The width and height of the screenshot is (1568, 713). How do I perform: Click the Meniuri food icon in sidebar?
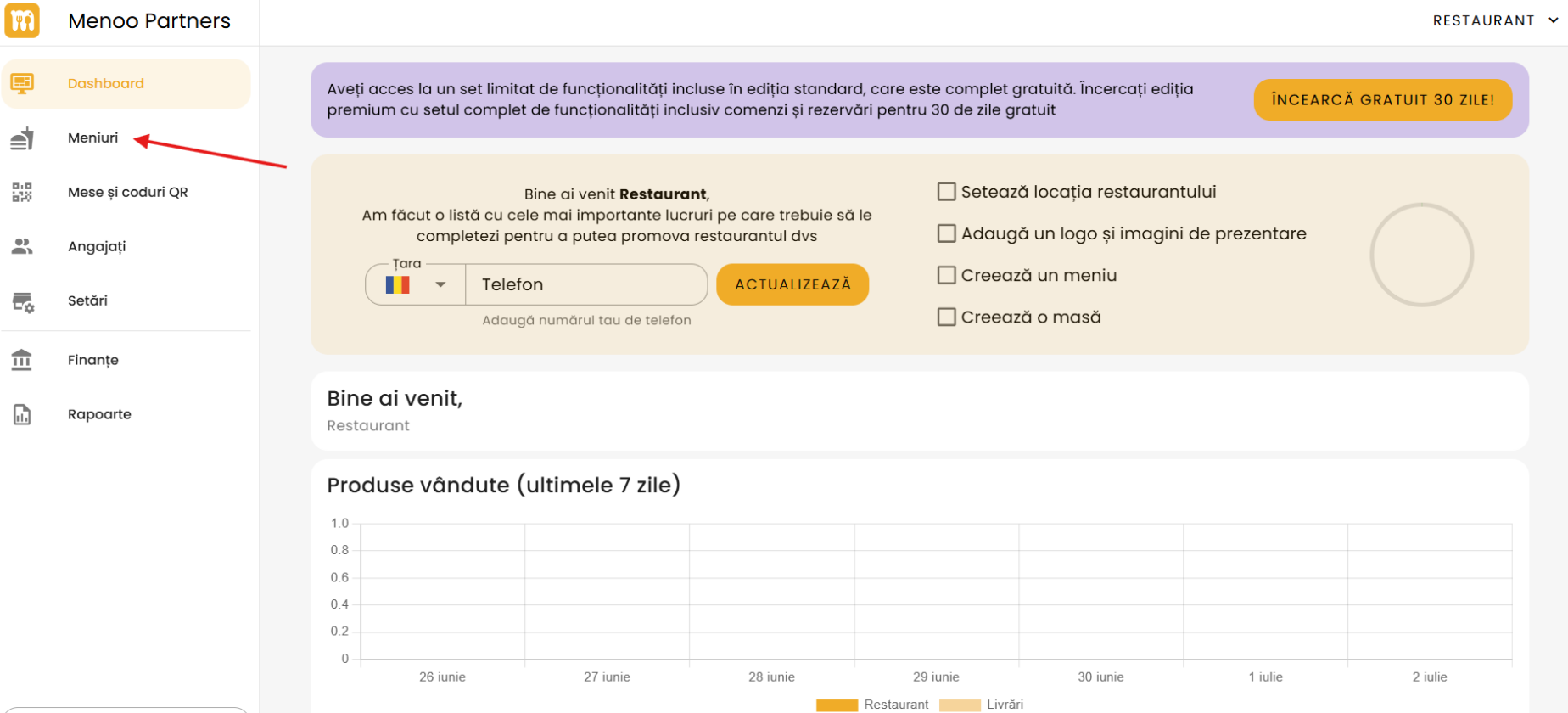[x=22, y=138]
